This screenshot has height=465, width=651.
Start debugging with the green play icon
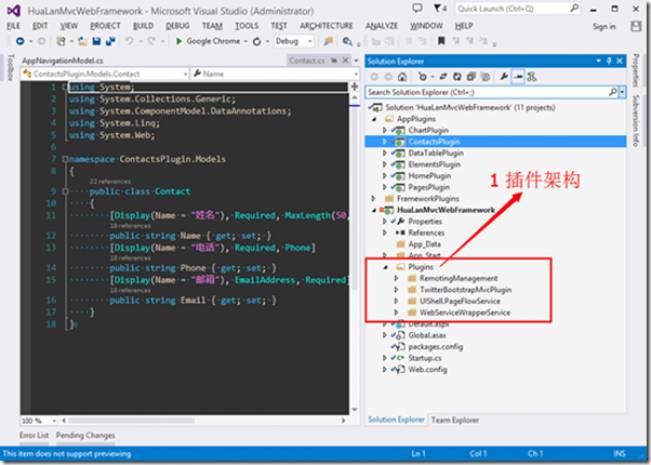(179, 41)
